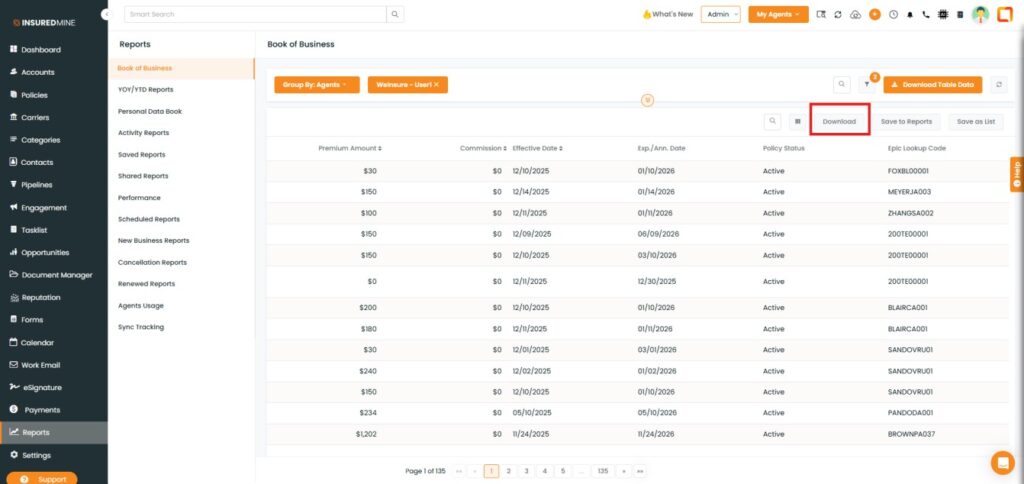Open the Group By: Agents dropdown
1024x484 pixels.
tap(314, 85)
